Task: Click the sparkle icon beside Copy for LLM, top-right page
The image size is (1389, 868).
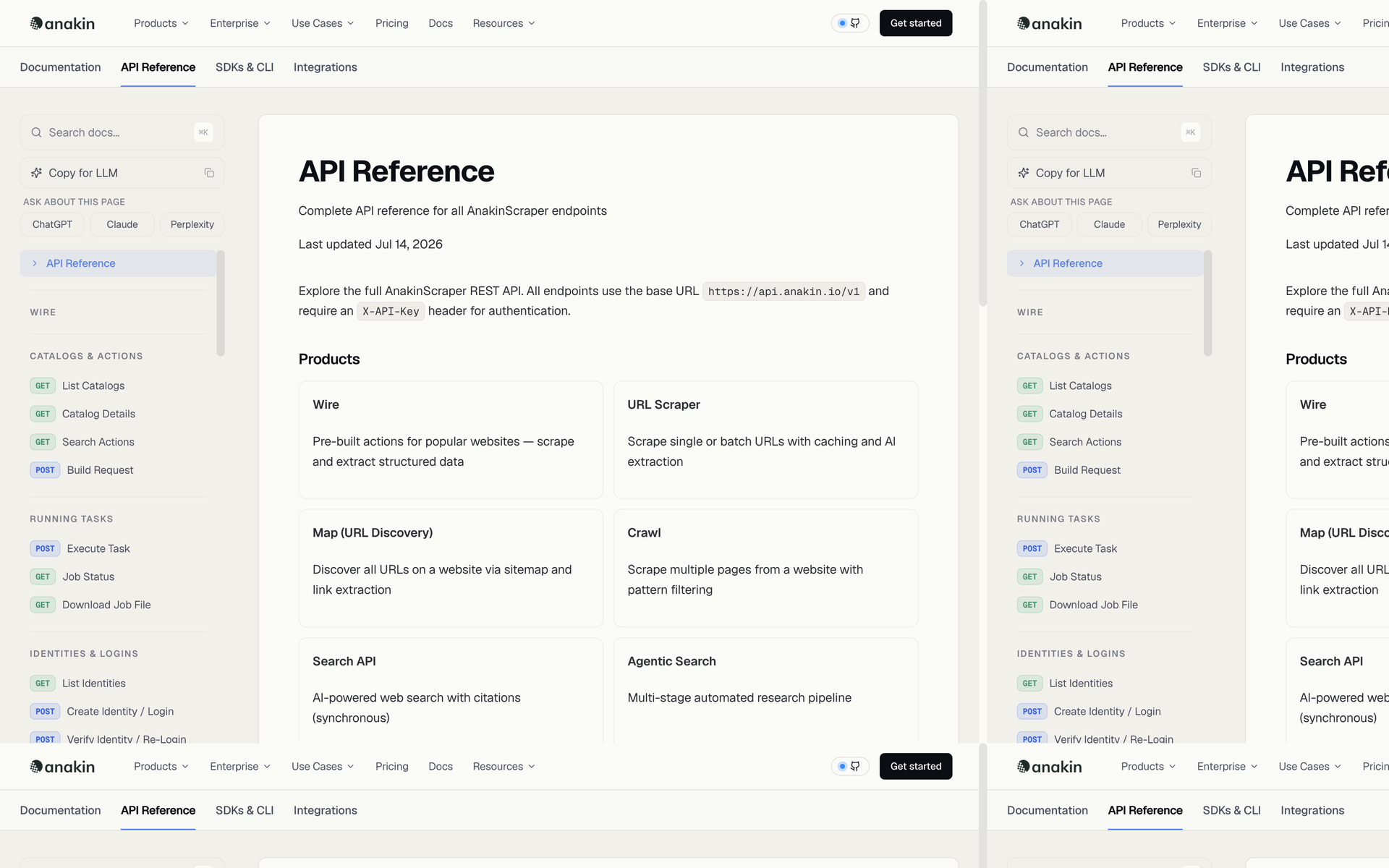Action: 1024,173
